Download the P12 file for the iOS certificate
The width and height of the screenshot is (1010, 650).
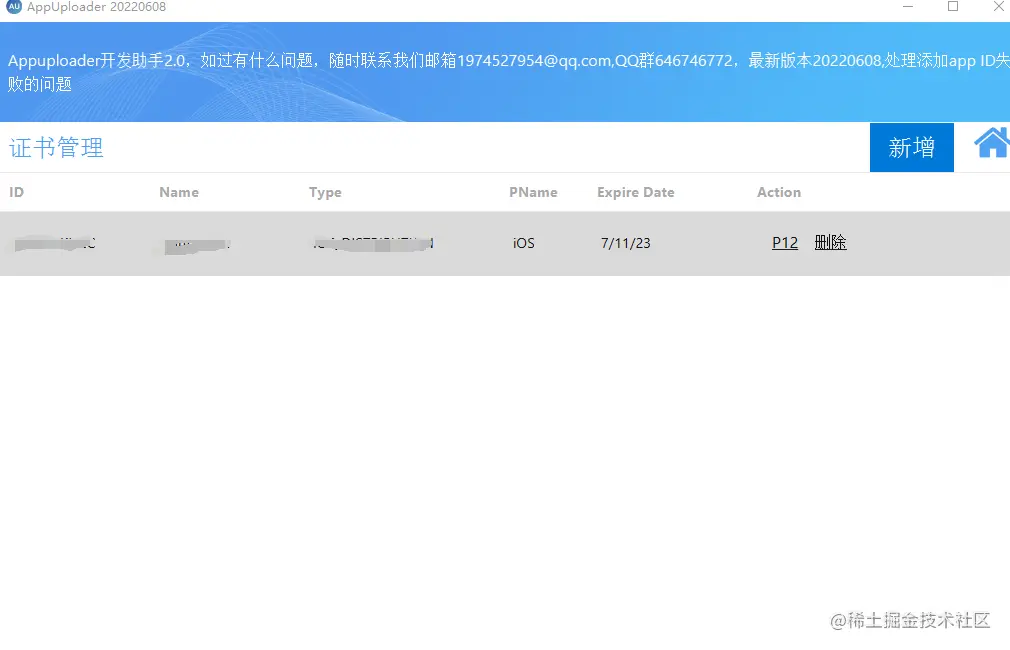(785, 243)
